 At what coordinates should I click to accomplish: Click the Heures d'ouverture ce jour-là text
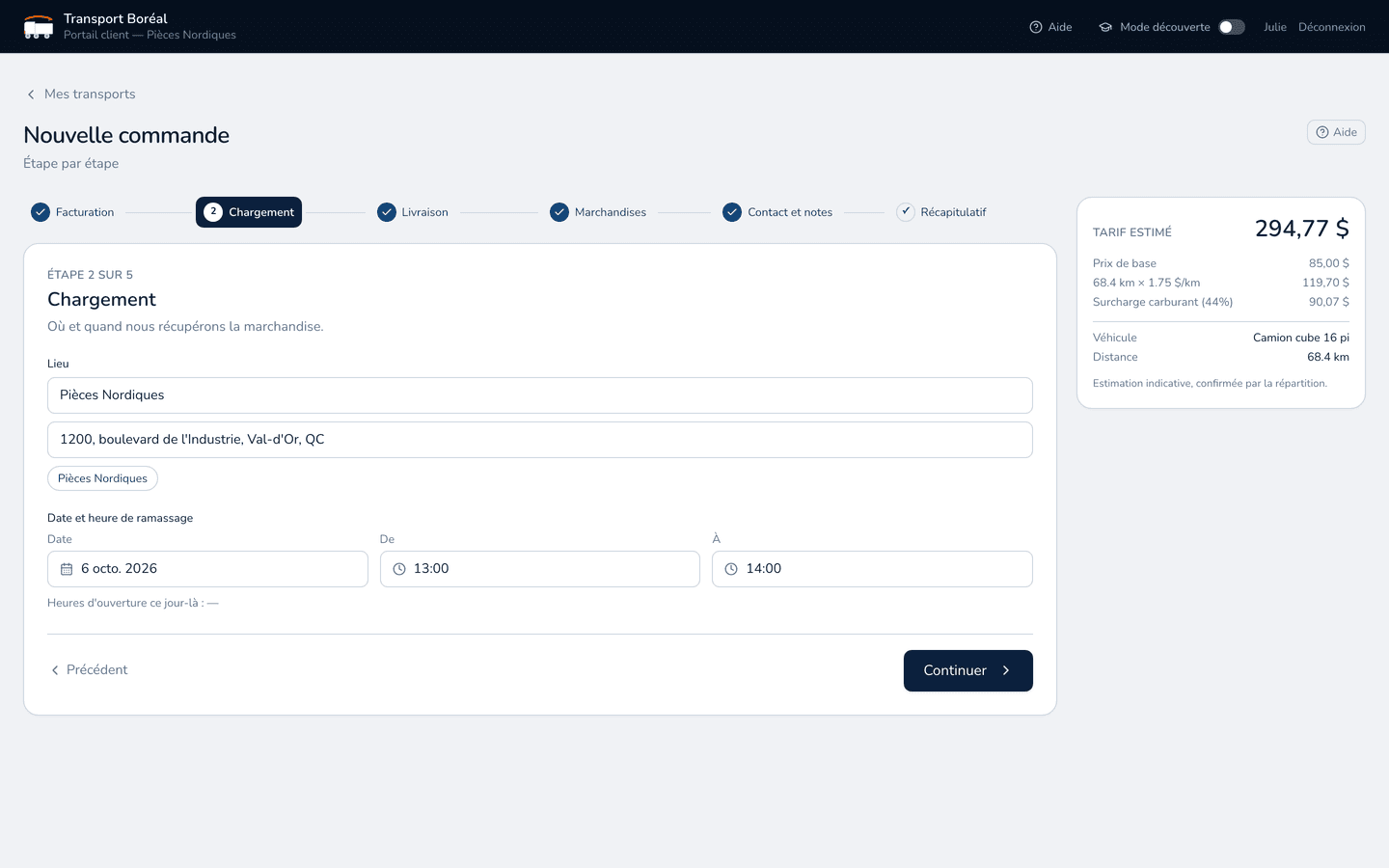tap(133, 603)
